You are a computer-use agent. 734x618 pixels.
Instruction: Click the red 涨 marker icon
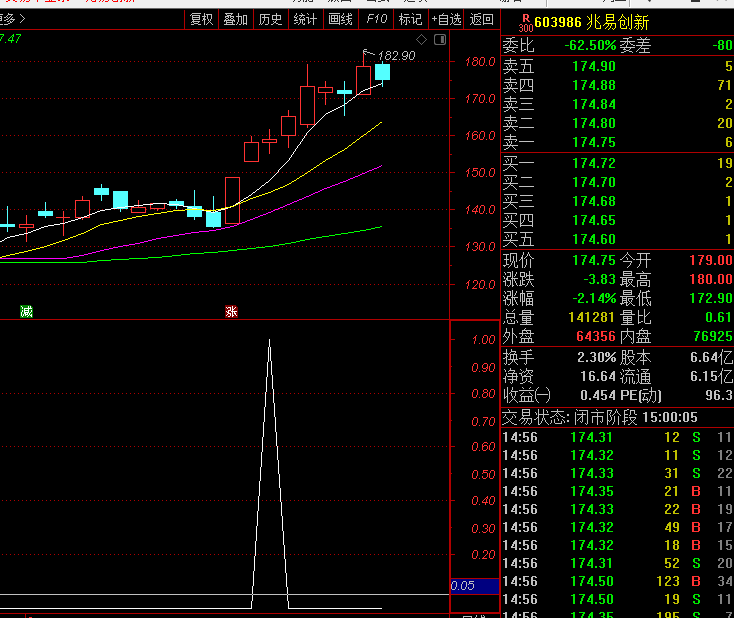point(231,311)
